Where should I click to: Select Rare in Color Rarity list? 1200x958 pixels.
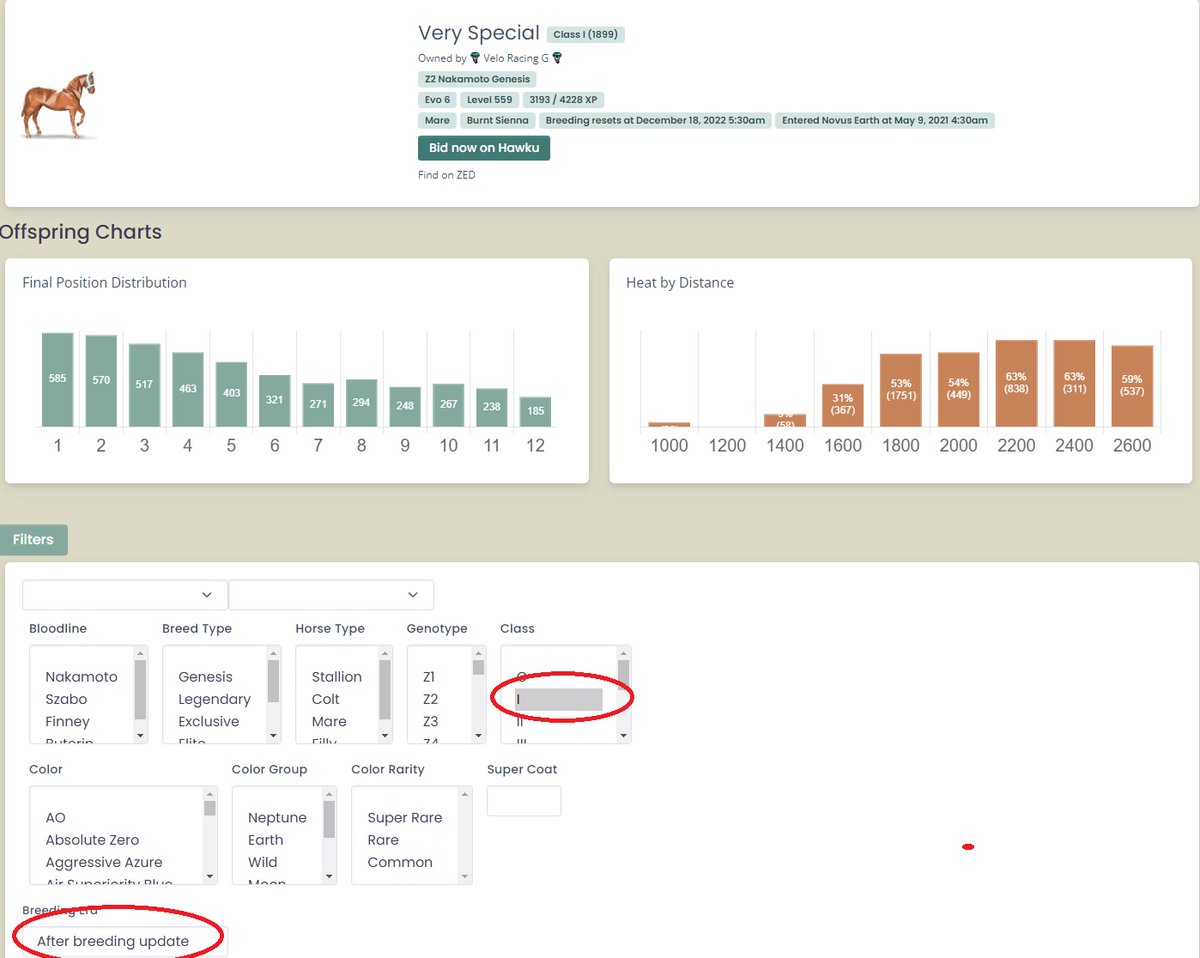click(x=383, y=840)
